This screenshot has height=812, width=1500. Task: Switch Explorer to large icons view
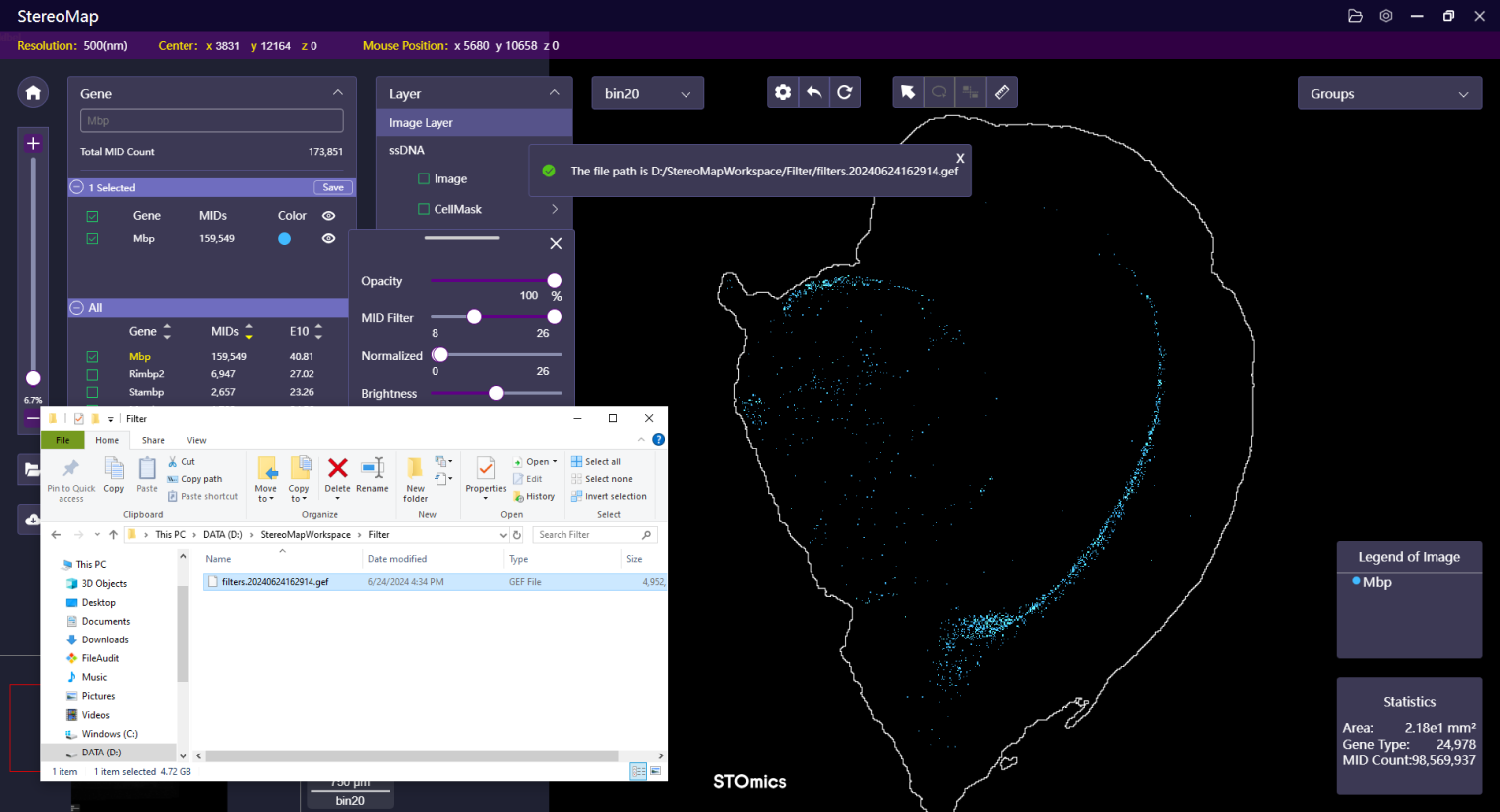655,771
